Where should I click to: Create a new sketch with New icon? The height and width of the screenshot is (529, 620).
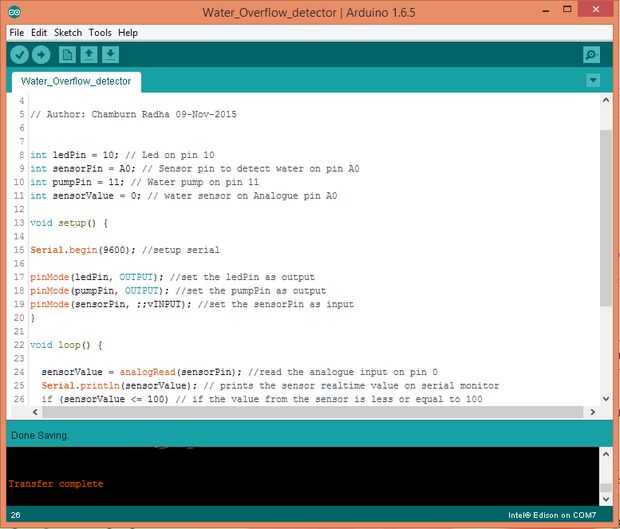(x=67, y=55)
